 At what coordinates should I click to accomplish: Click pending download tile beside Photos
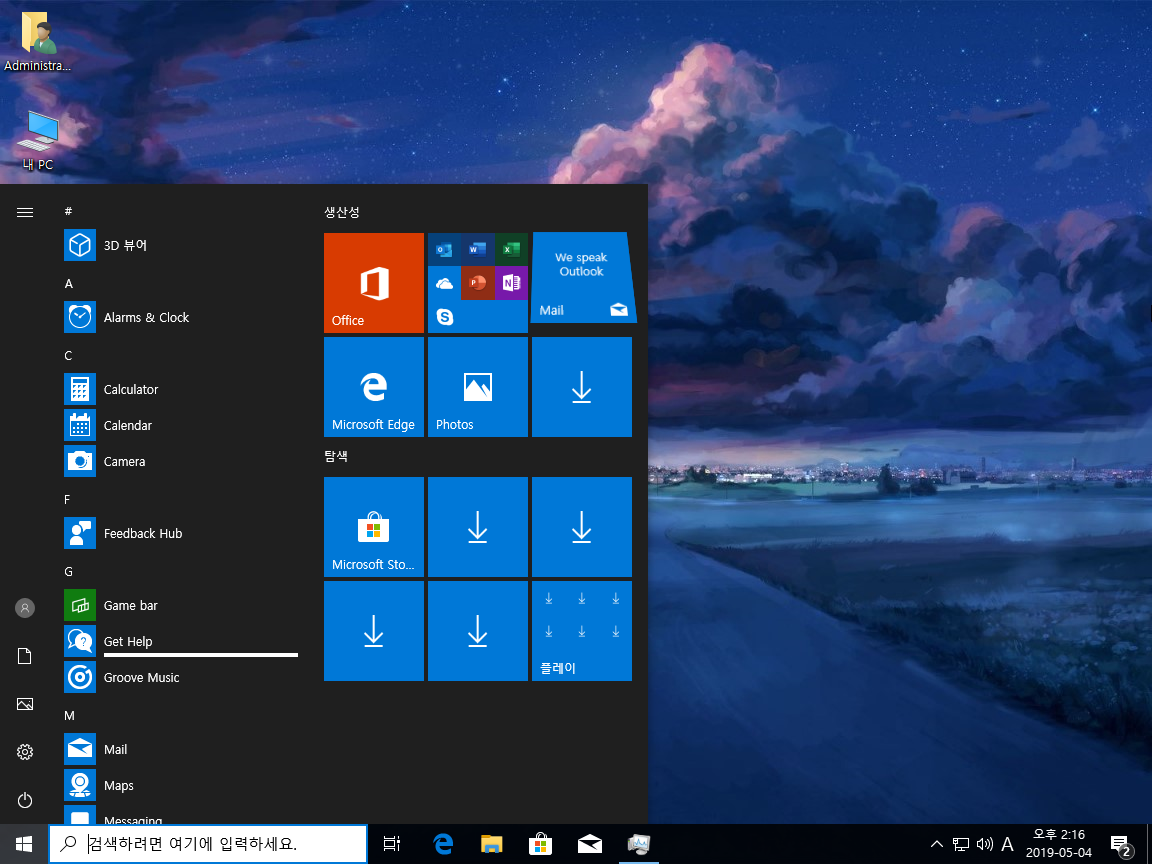582,387
